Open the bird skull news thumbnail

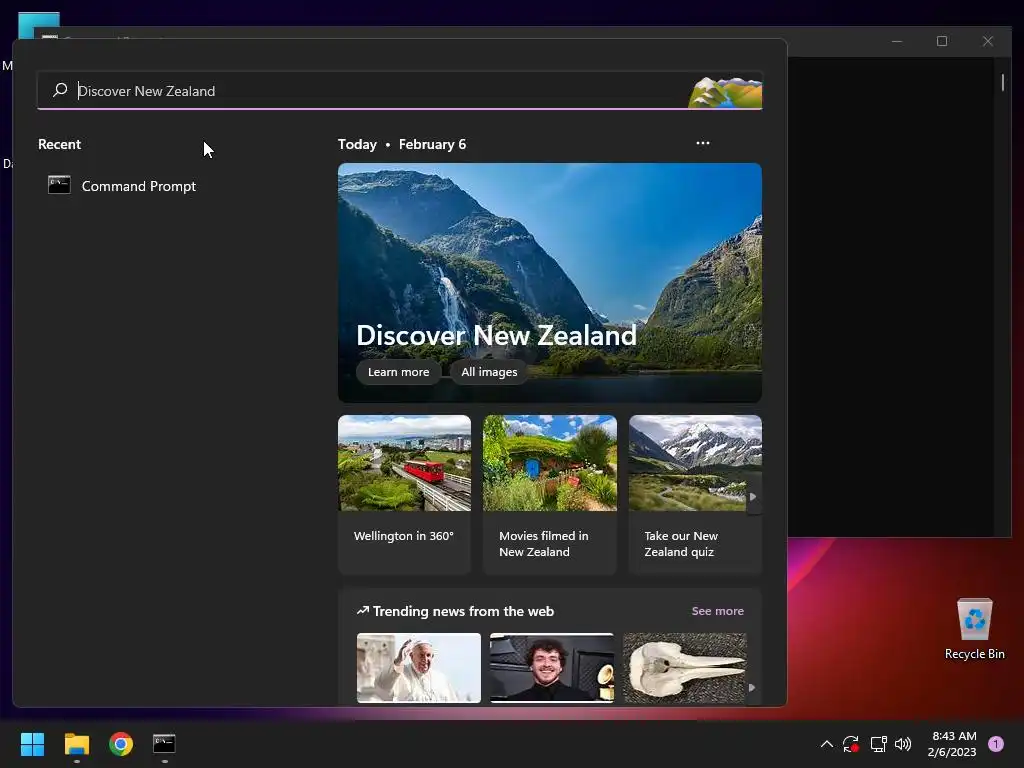tap(684, 668)
